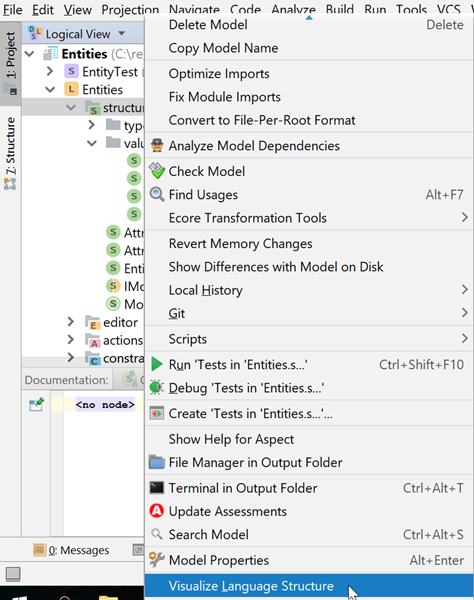
Task: Collapse the val folder node
Action: click(x=92, y=143)
